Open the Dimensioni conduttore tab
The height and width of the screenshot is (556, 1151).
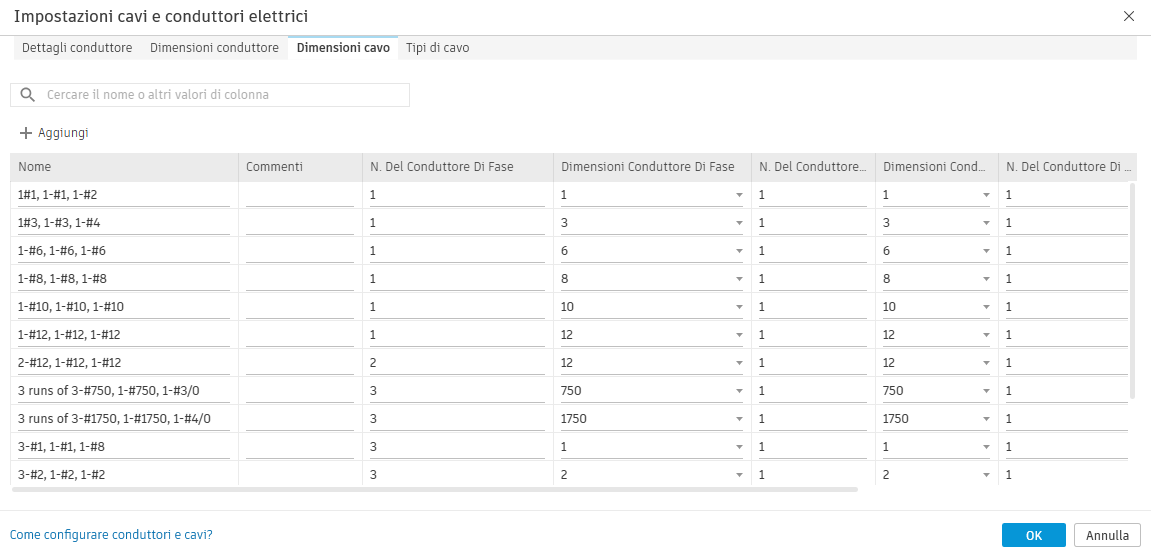pyautogui.click(x=214, y=48)
